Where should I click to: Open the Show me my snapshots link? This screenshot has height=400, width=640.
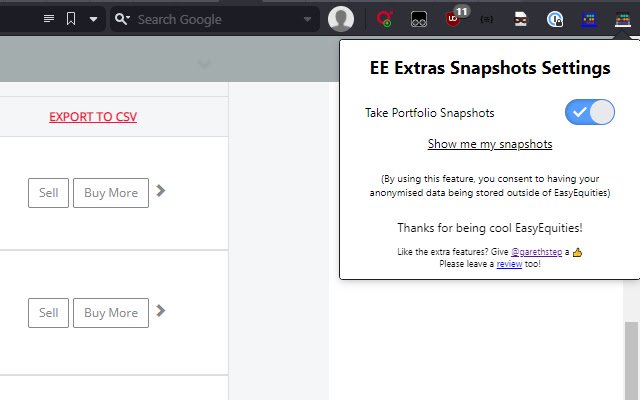[x=490, y=144]
